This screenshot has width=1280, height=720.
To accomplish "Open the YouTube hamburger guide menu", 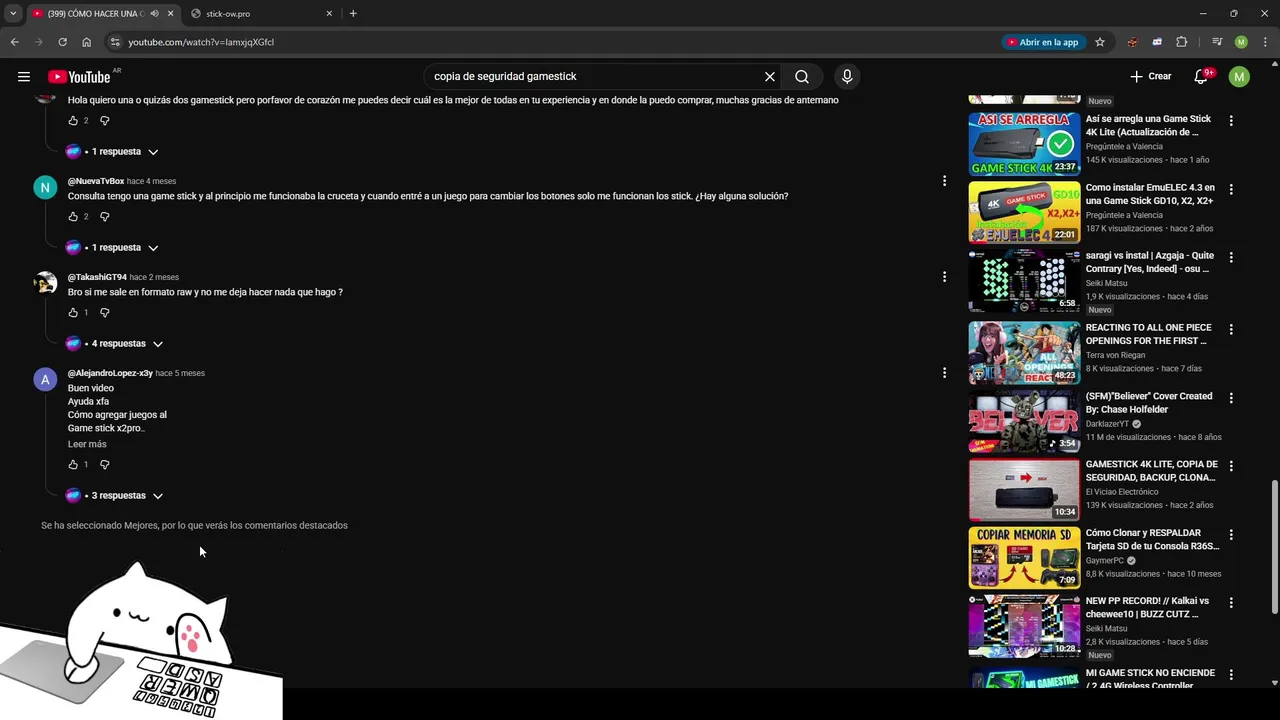I will (x=24, y=77).
